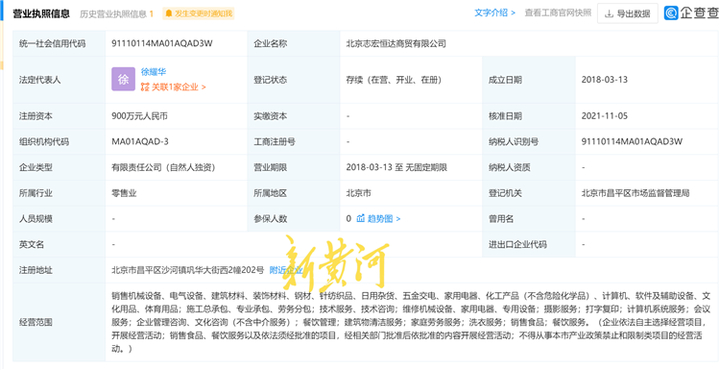Open 附近企业 link next to address
The height and width of the screenshot is (370, 720).
coord(286,270)
